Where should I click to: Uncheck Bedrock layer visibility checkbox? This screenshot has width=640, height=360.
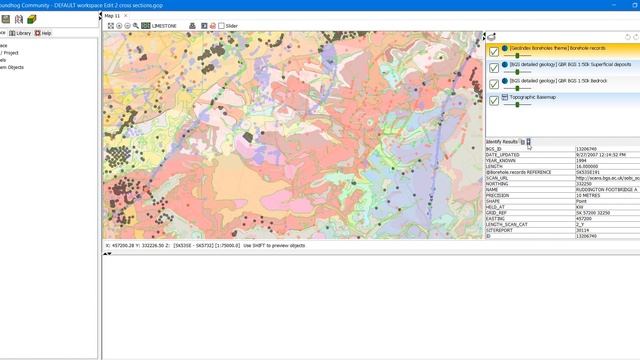pos(494,84)
